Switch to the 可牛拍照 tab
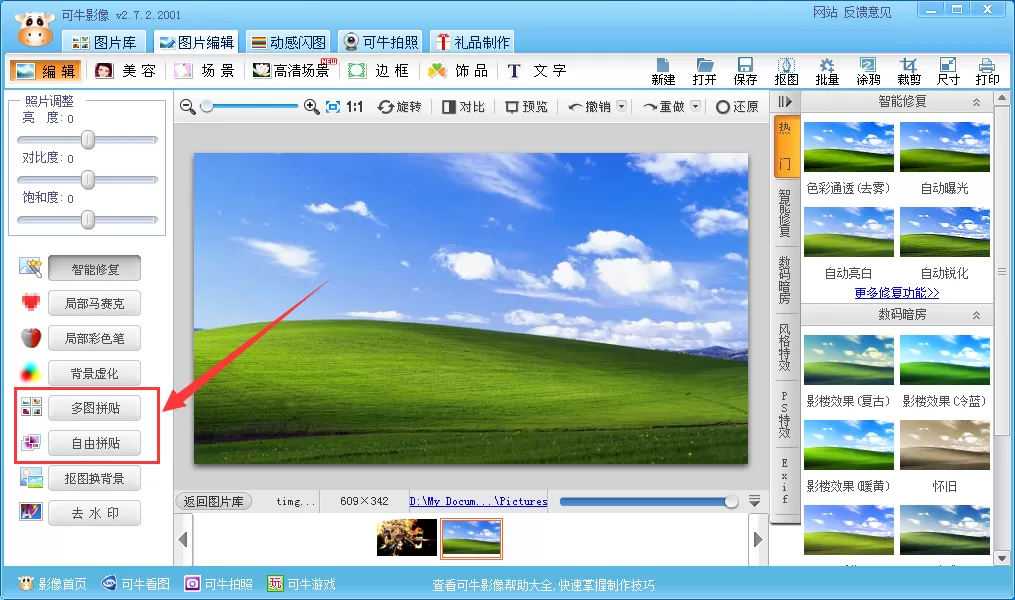 coord(381,43)
